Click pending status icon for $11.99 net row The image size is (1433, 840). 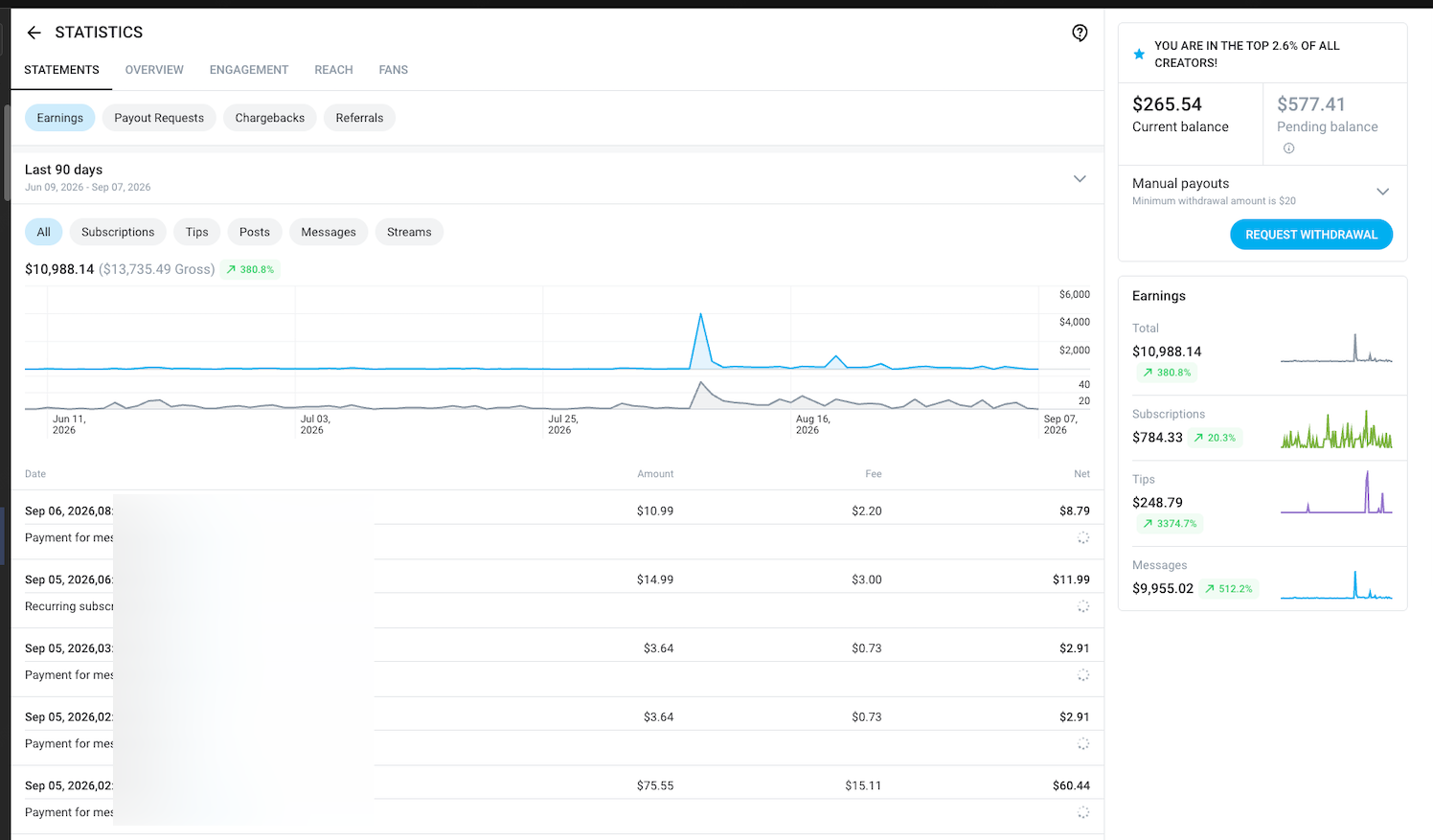click(1083, 607)
